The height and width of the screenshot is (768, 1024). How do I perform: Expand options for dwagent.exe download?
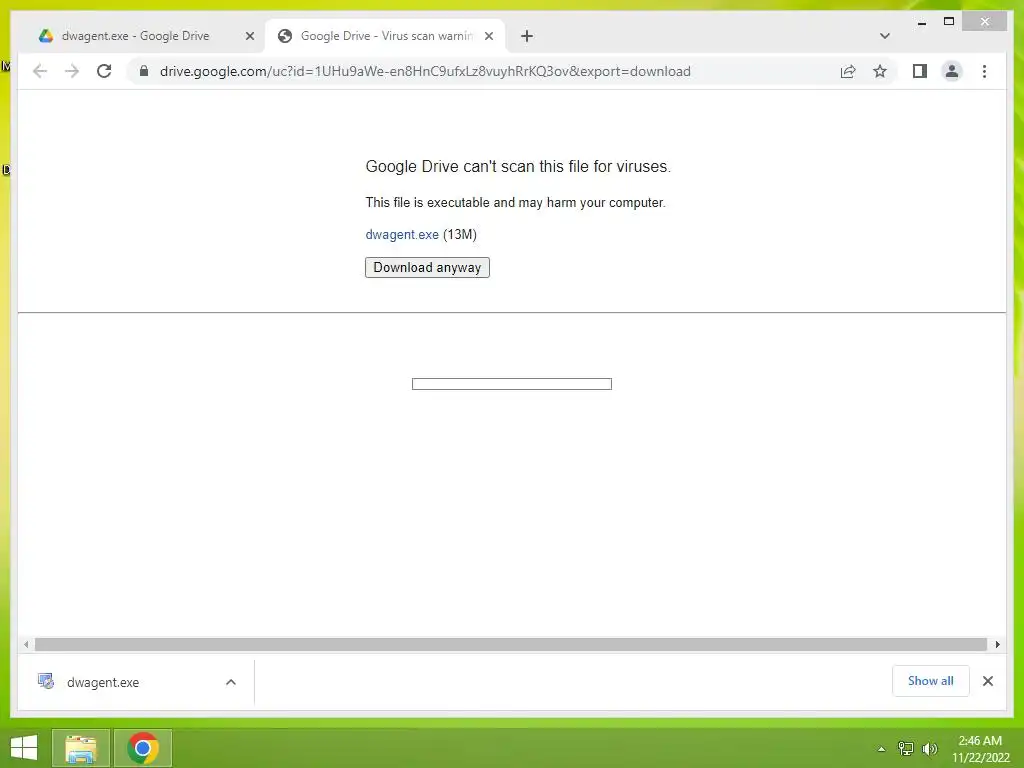pyautogui.click(x=231, y=682)
